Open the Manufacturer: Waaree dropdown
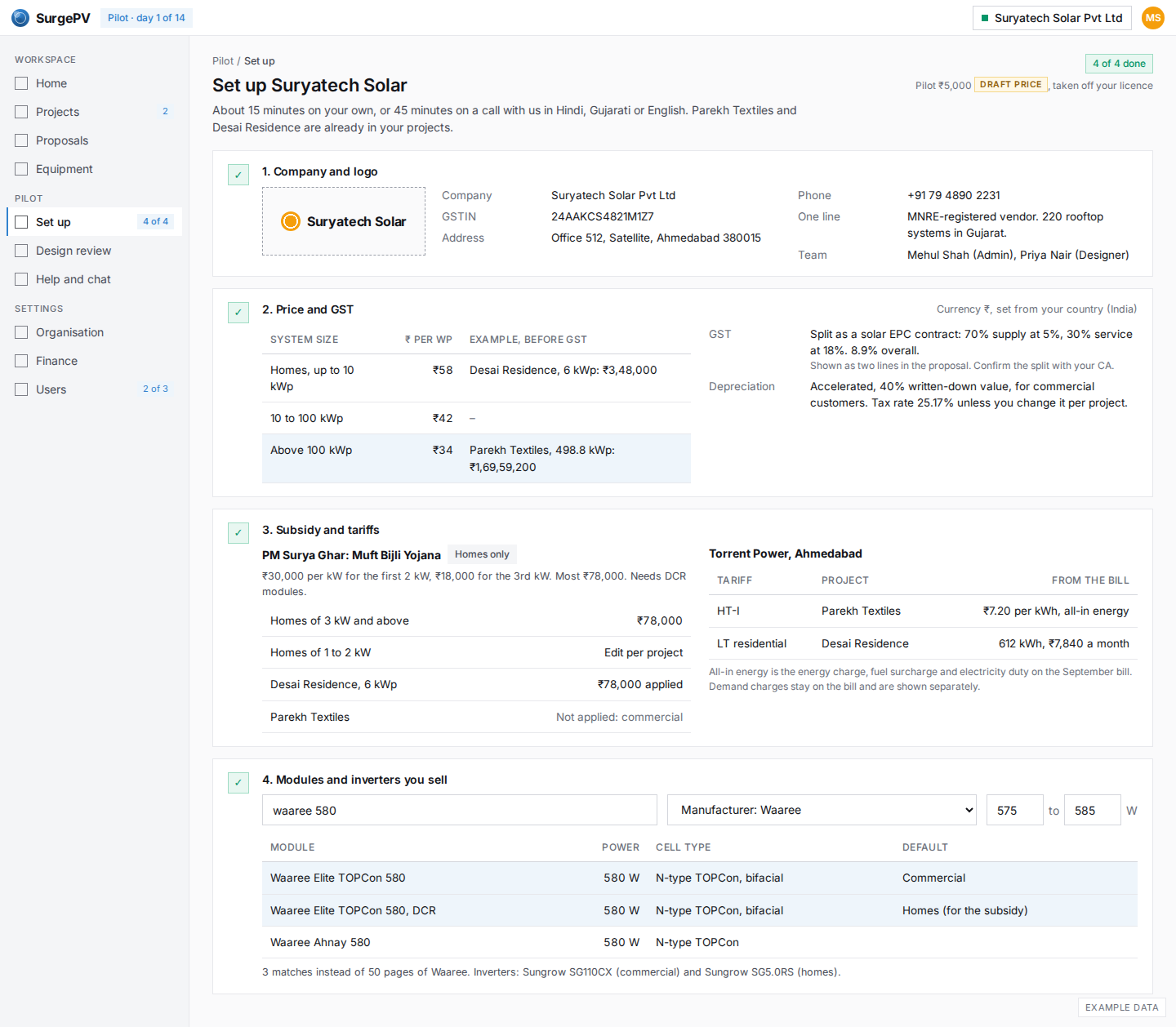The height and width of the screenshot is (1027, 1176). [x=822, y=810]
